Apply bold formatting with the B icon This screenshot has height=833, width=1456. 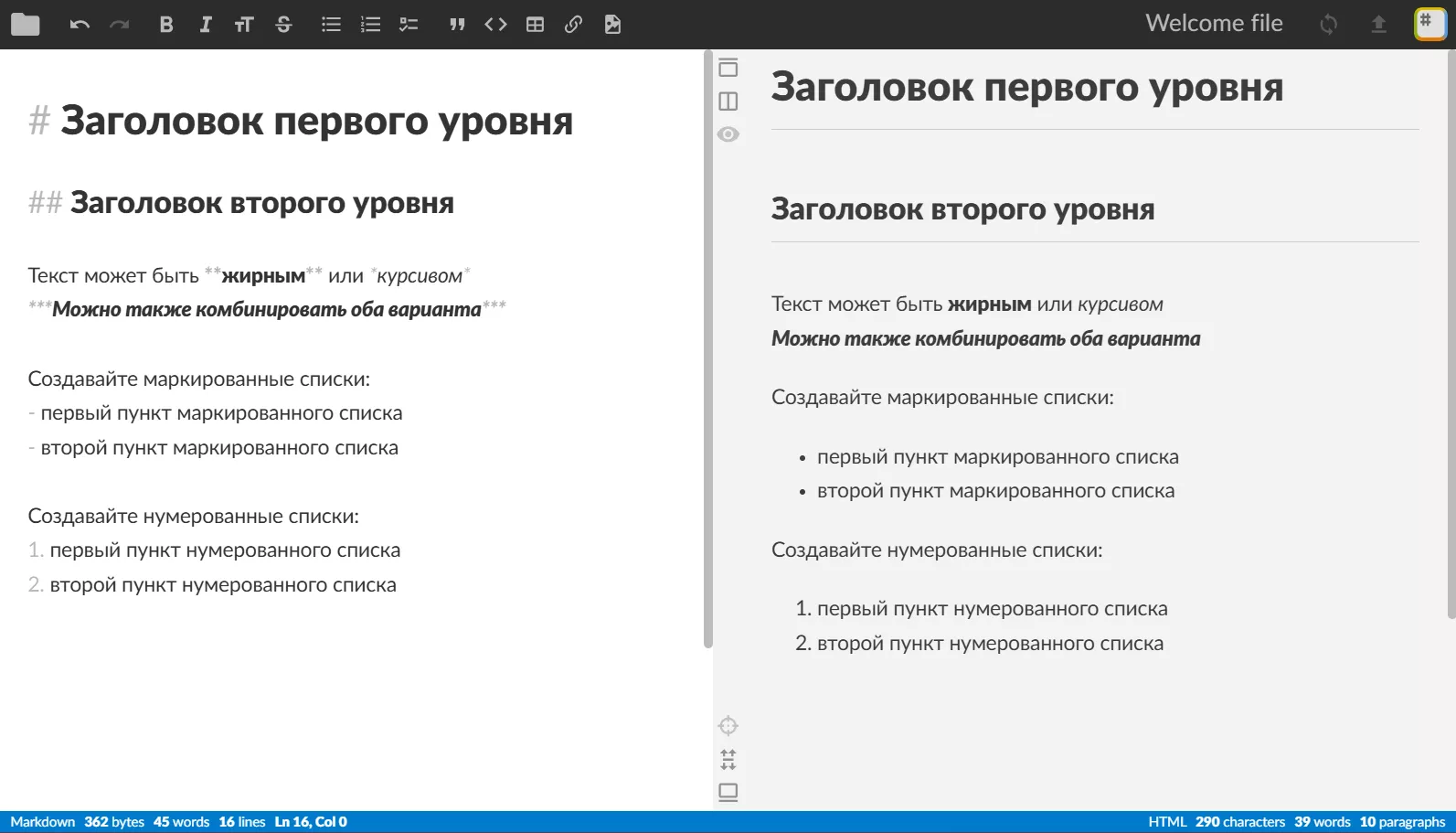click(165, 25)
